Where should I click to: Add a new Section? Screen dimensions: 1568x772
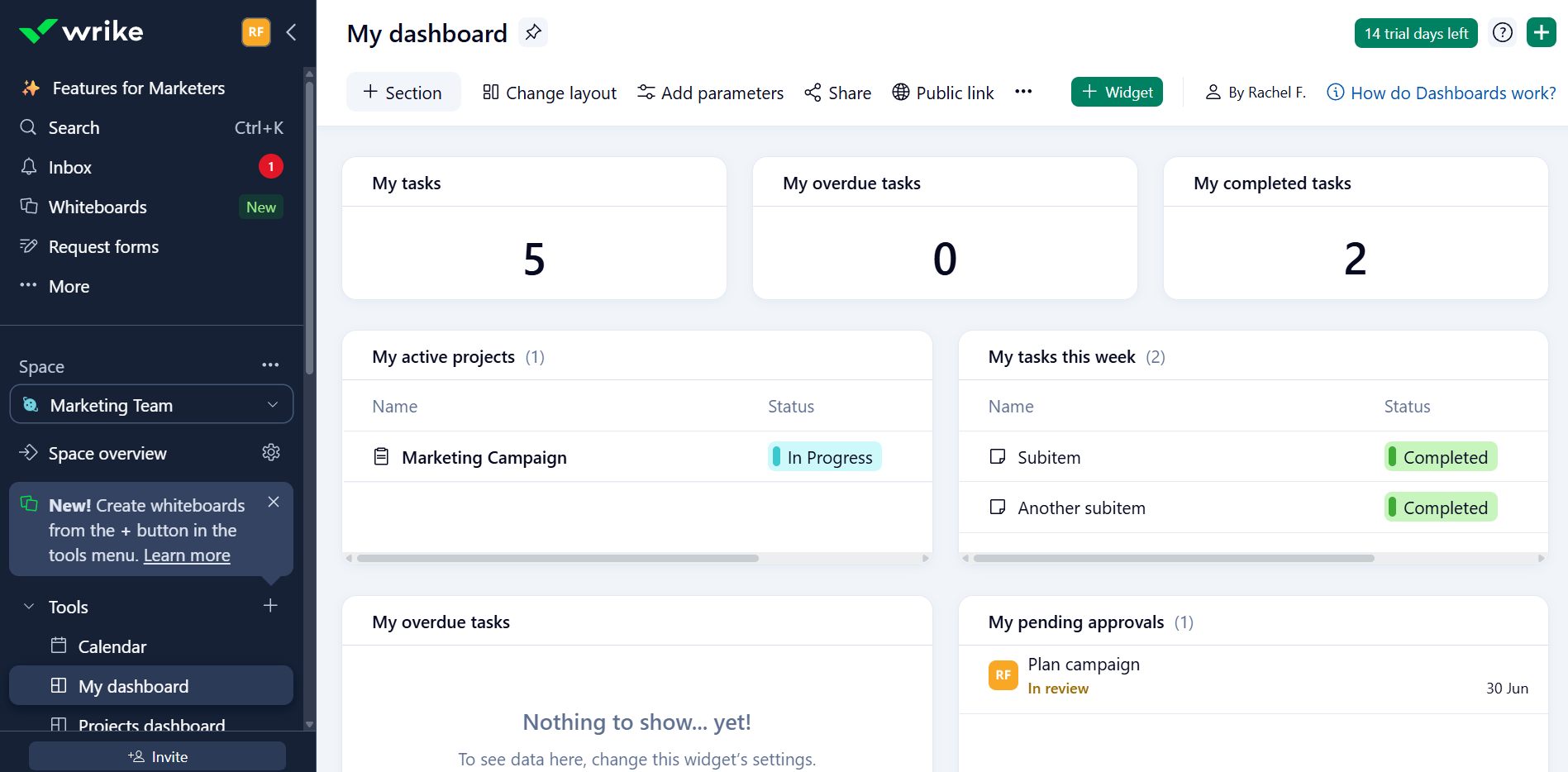click(403, 93)
